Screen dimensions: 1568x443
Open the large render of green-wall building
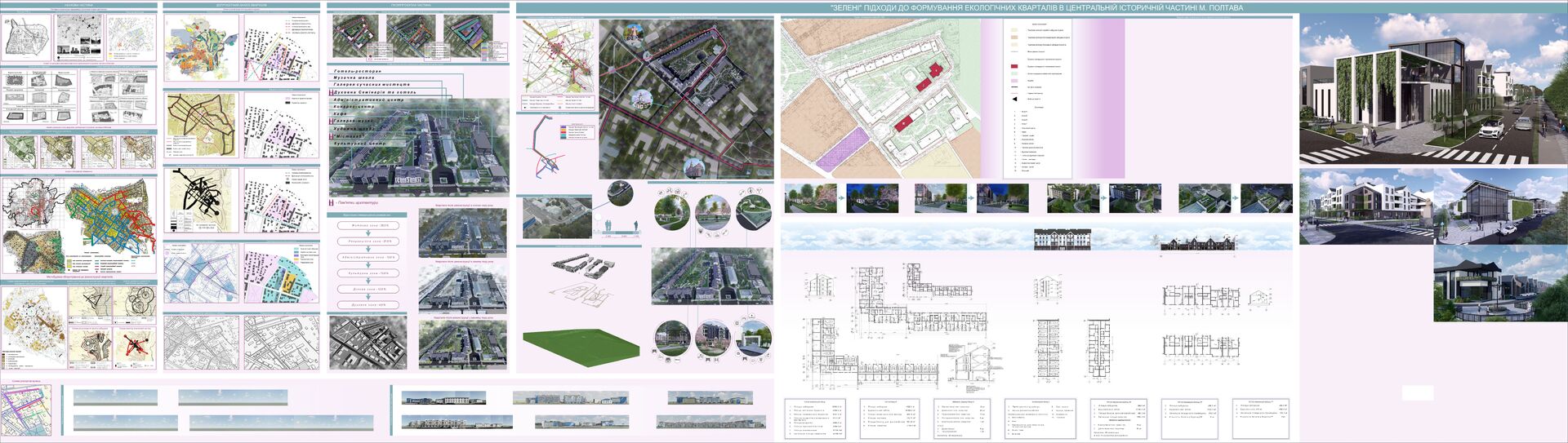click(1432, 89)
